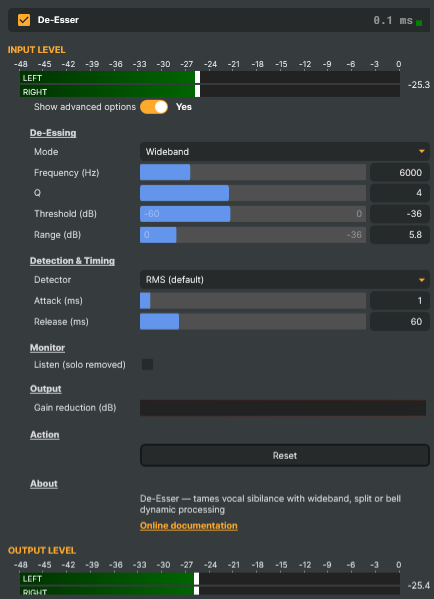The image size is (434, 599).
Task: Click the orange arrow on Mode dropdown
Action: point(421,152)
